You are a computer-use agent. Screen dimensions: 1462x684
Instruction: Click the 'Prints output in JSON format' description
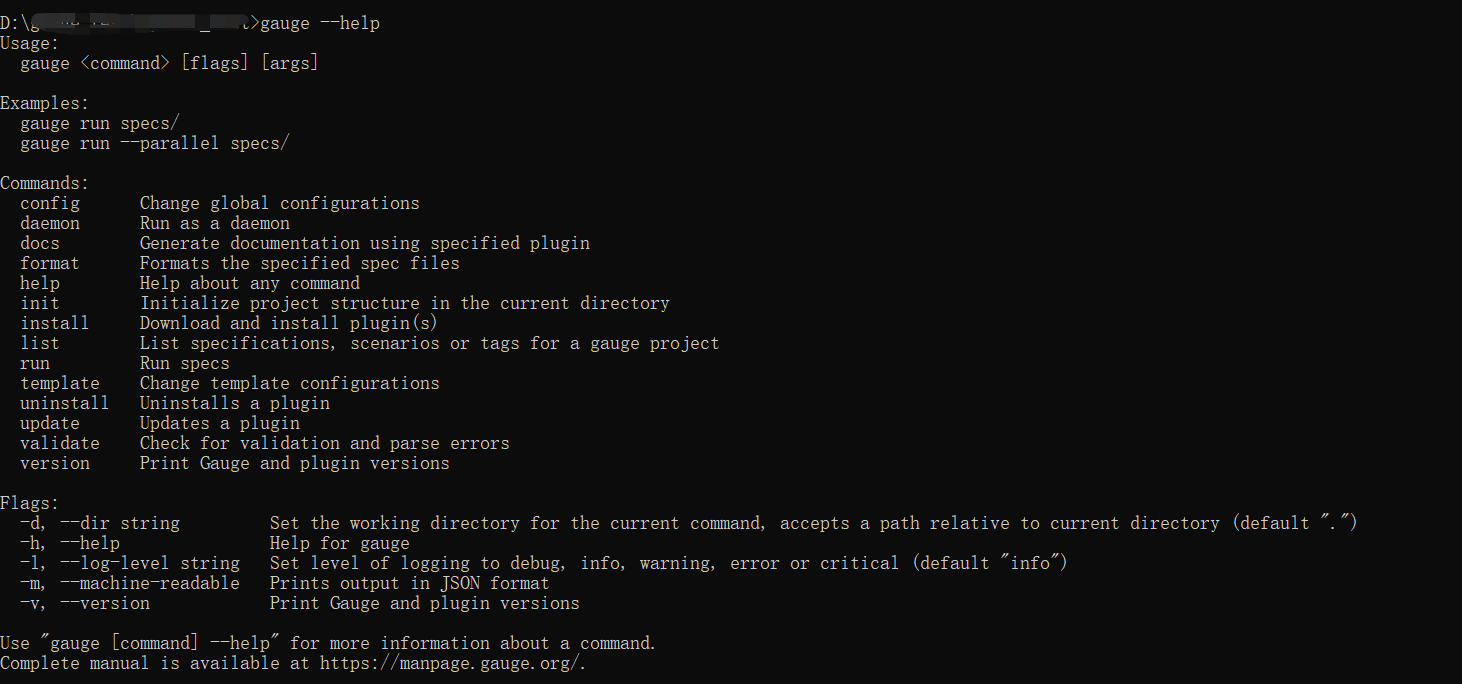(x=409, y=583)
